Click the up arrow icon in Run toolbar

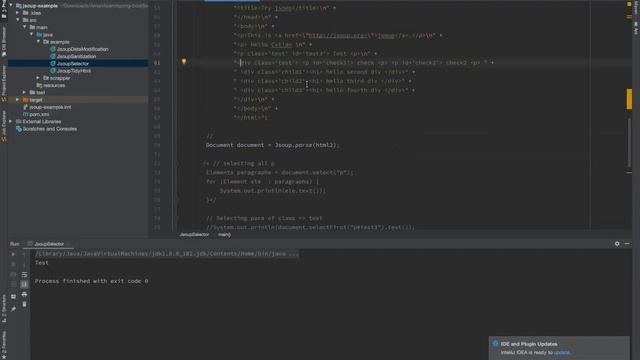(x=24, y=254)
